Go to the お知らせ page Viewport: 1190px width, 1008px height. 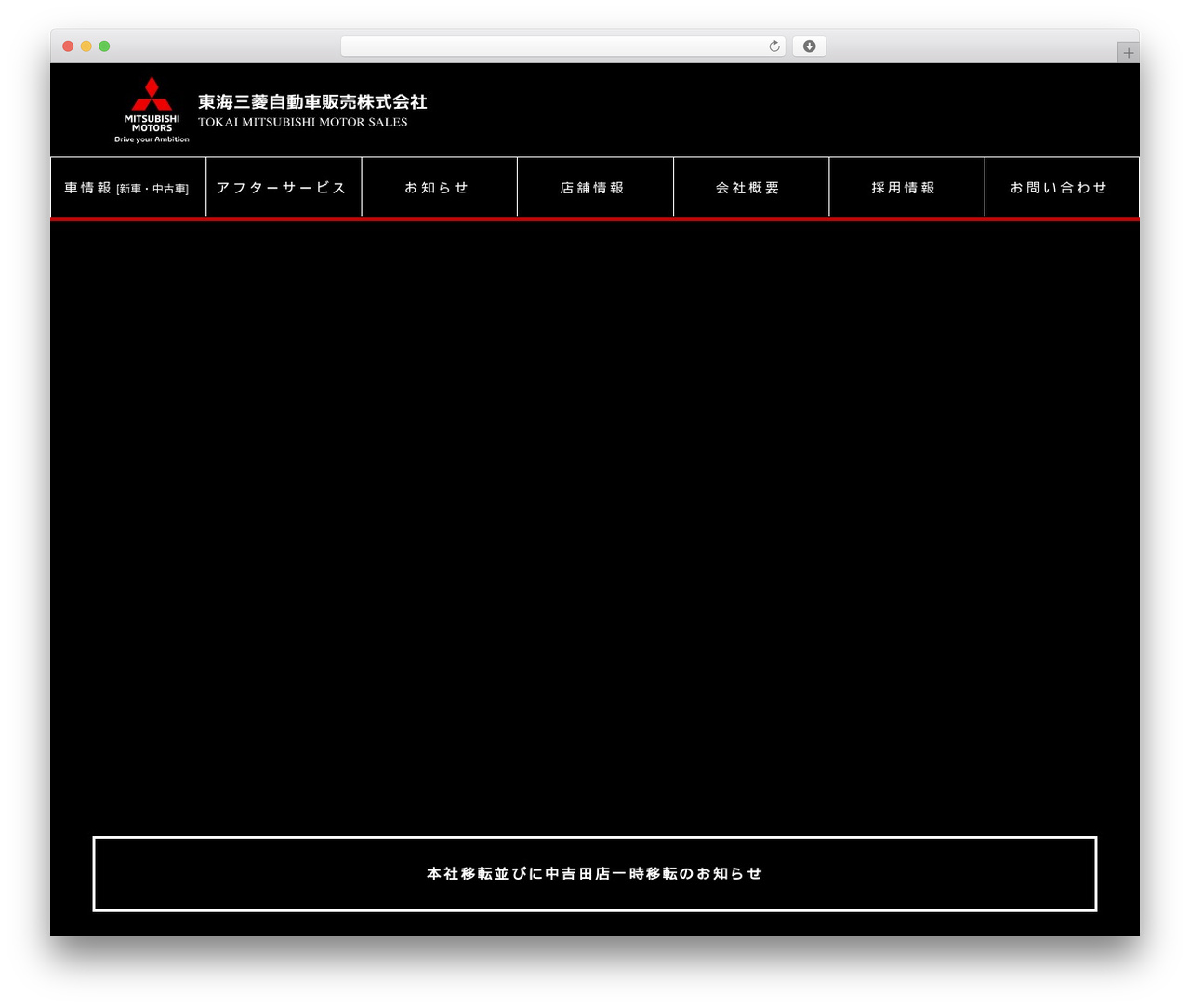[440, 188]
